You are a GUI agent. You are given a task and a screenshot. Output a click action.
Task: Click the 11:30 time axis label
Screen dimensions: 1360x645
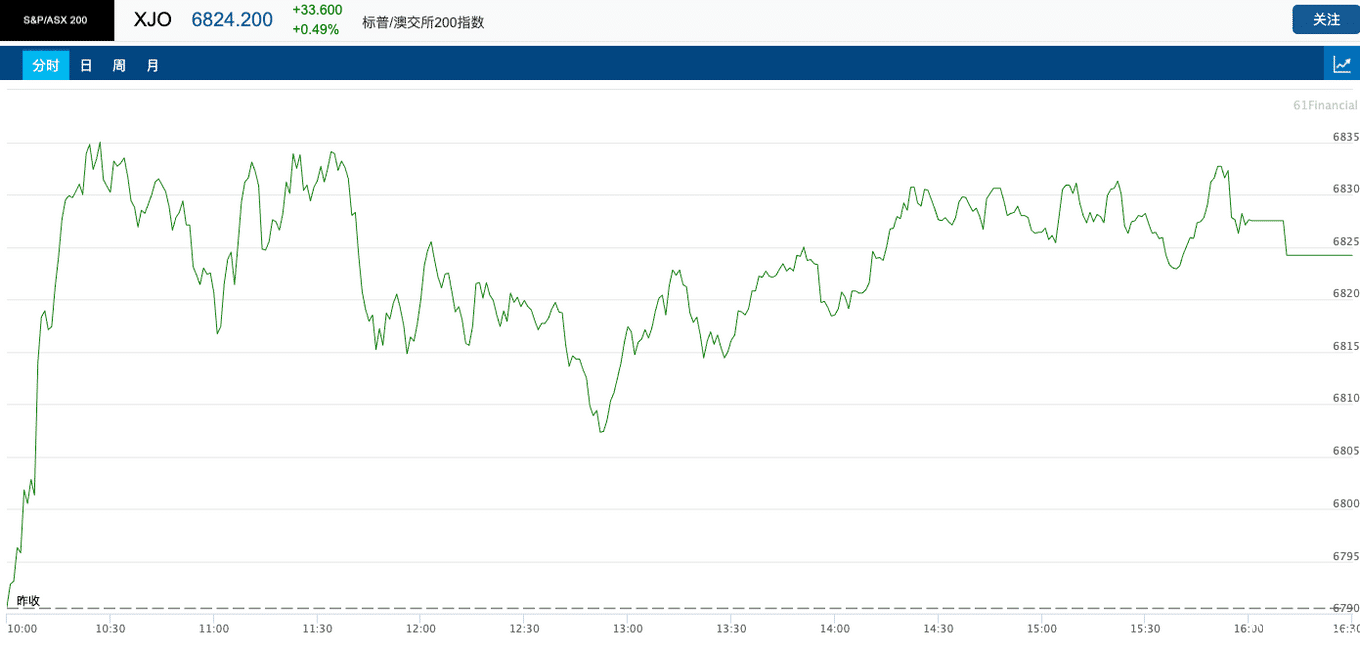pyautogui.click(x=317, y=629)
